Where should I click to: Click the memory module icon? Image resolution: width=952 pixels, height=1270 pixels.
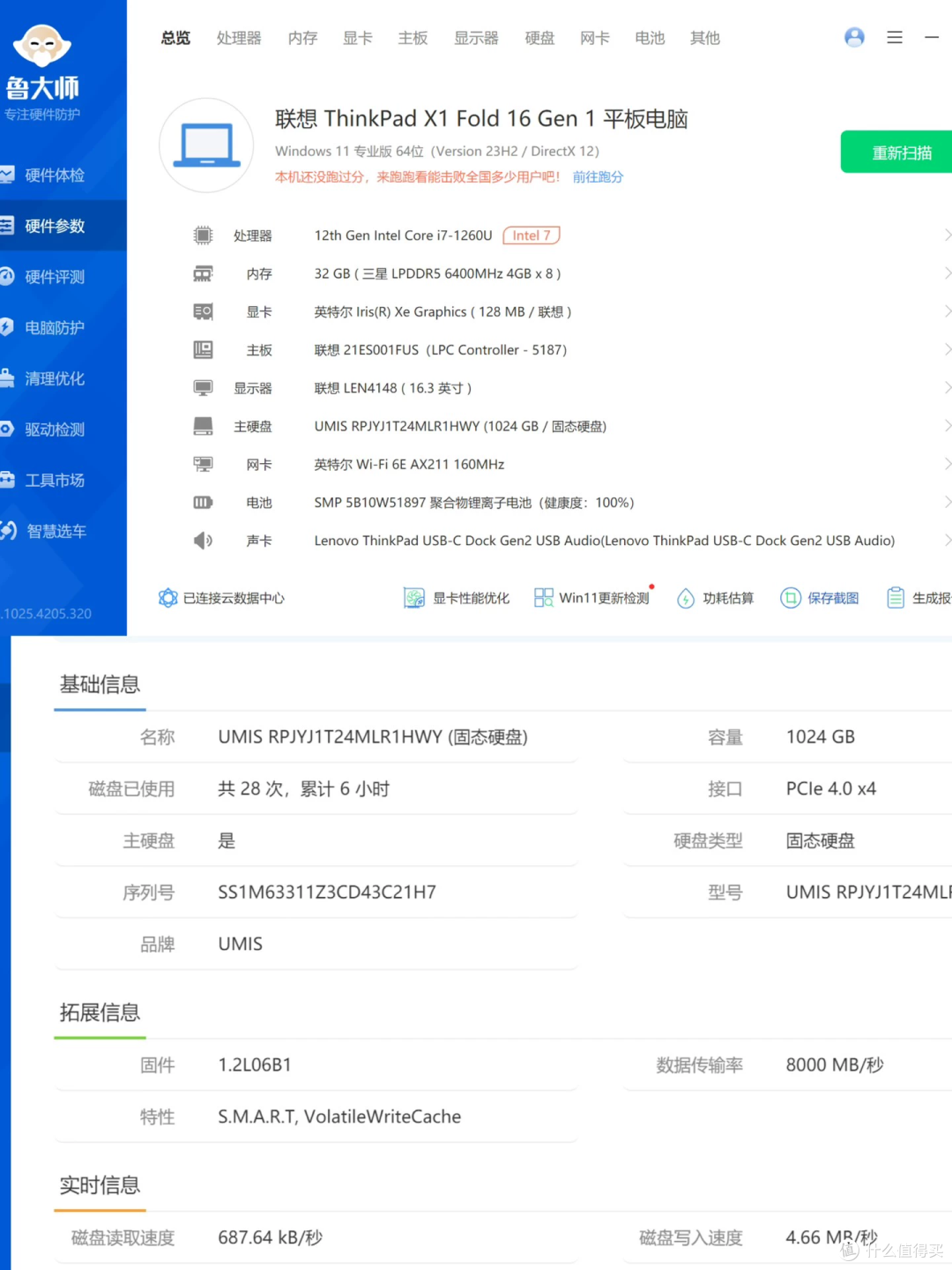204,273
